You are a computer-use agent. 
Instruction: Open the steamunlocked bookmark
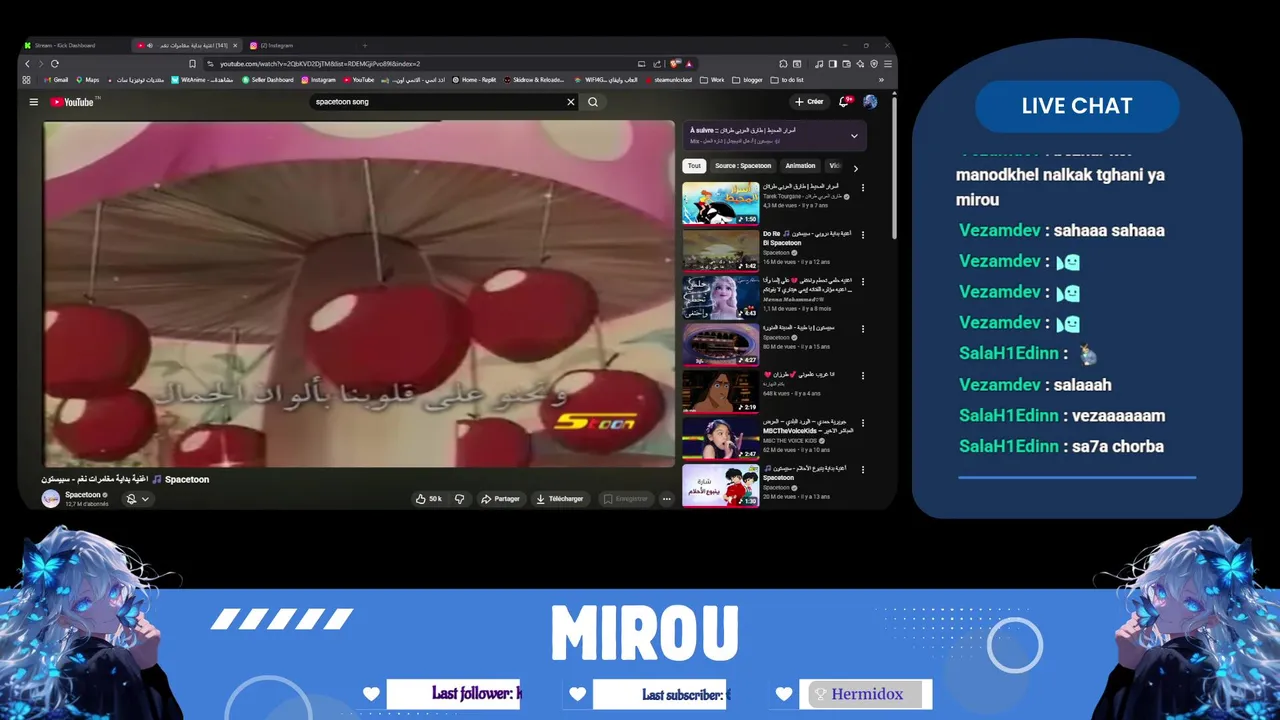click(x=670, y=80)
